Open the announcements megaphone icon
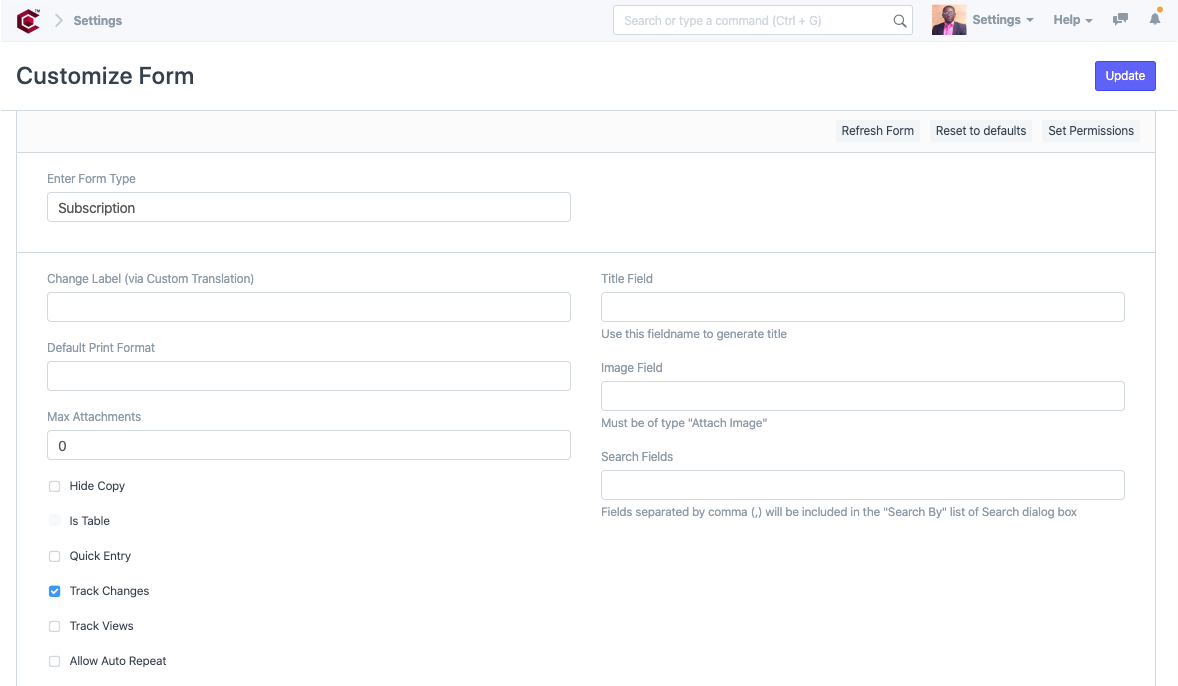This screenshot has width=1178, height=686. click(x=1120, y=19)
